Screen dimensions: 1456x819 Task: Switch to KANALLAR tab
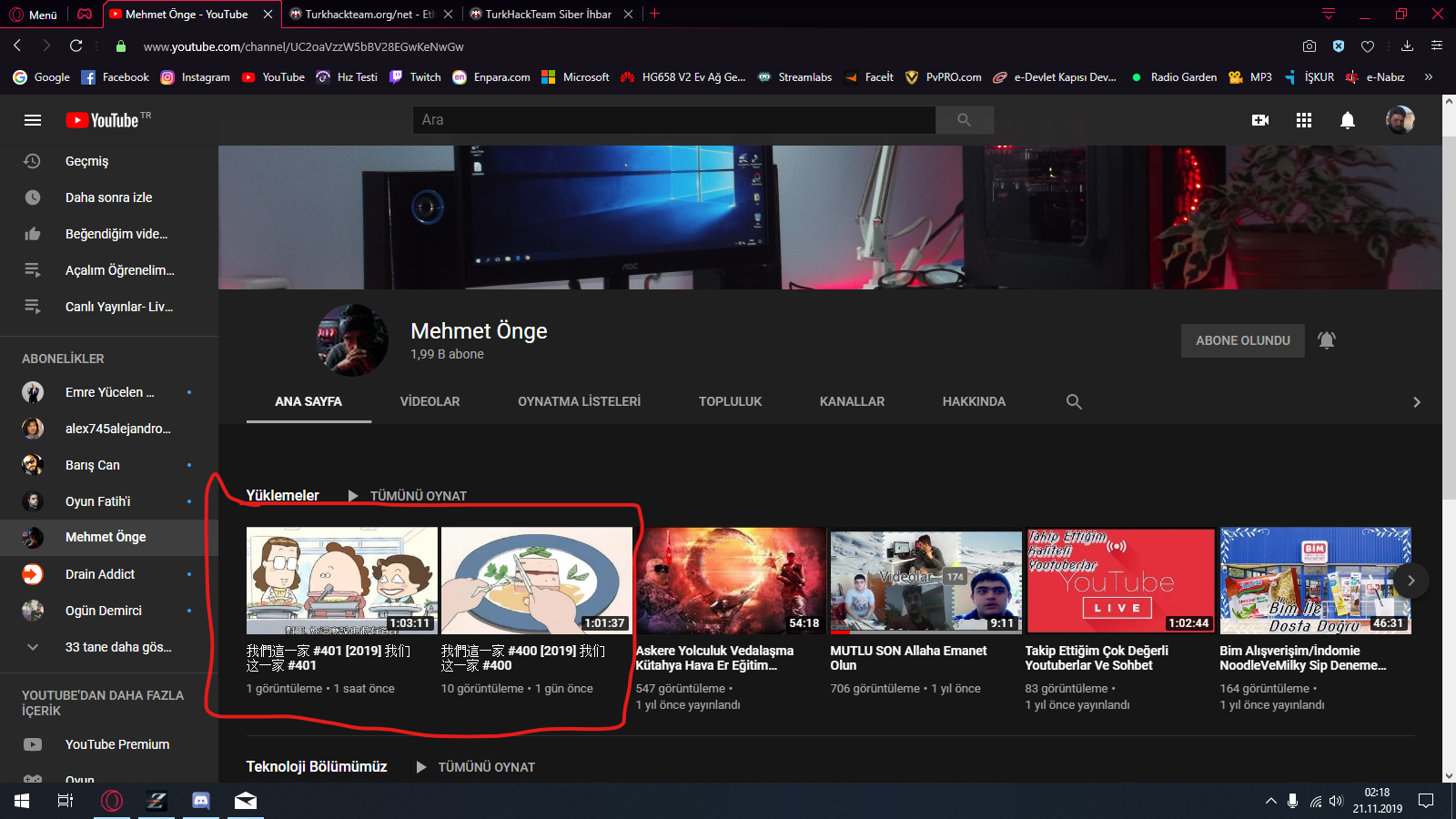[x=852, y=401]
